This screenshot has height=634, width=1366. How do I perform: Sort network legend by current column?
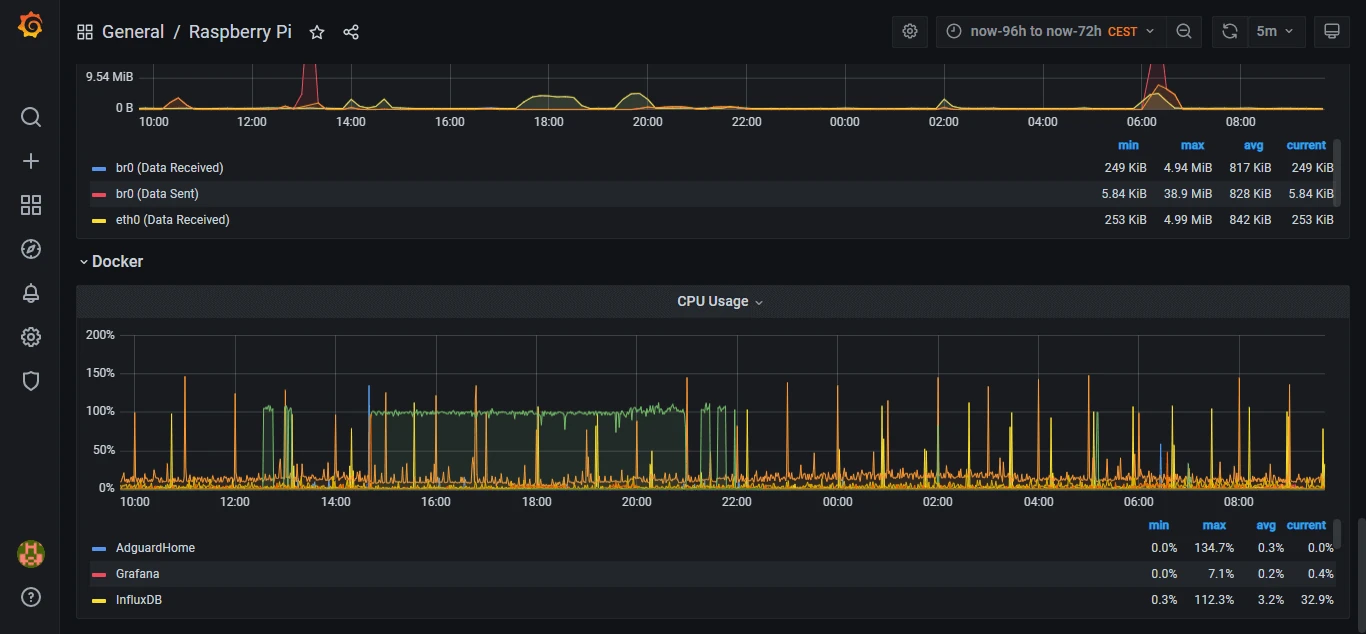pos(1306,145)
